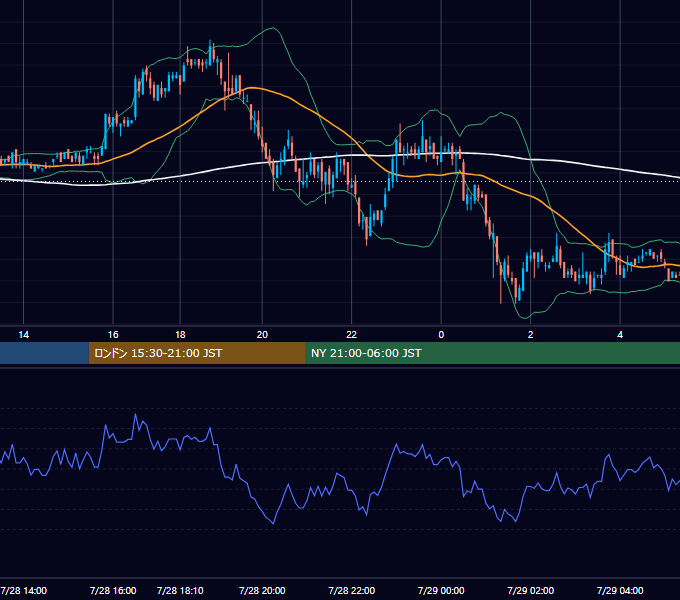Image resolution: width=680 pixels, height=600 pixels.
Task: Click the hour 0 axis label
Action: click(441, 335)
